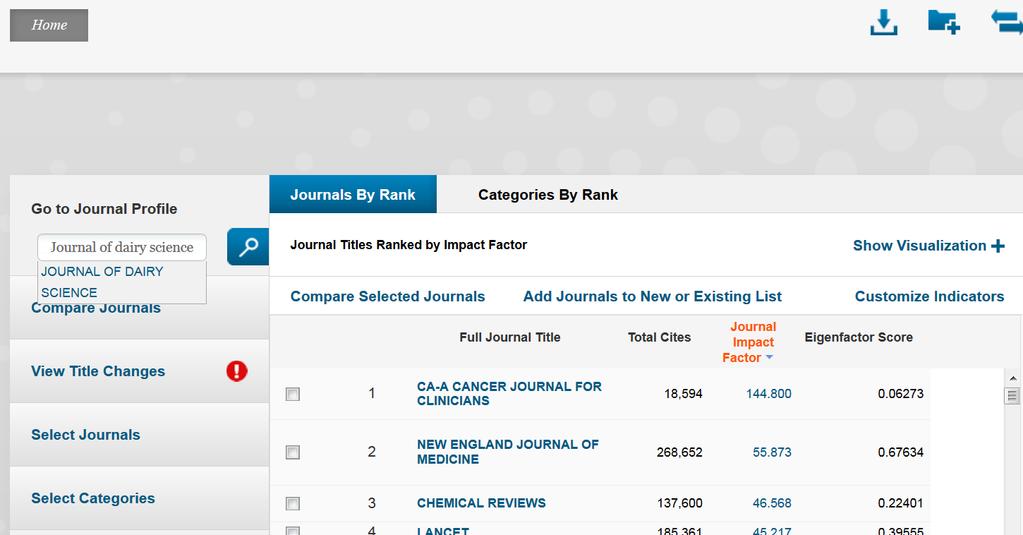This screenshot has height=535, width=1023.
Task: Switch to the Journals By Rank tab
Action: tap(353, 194)
